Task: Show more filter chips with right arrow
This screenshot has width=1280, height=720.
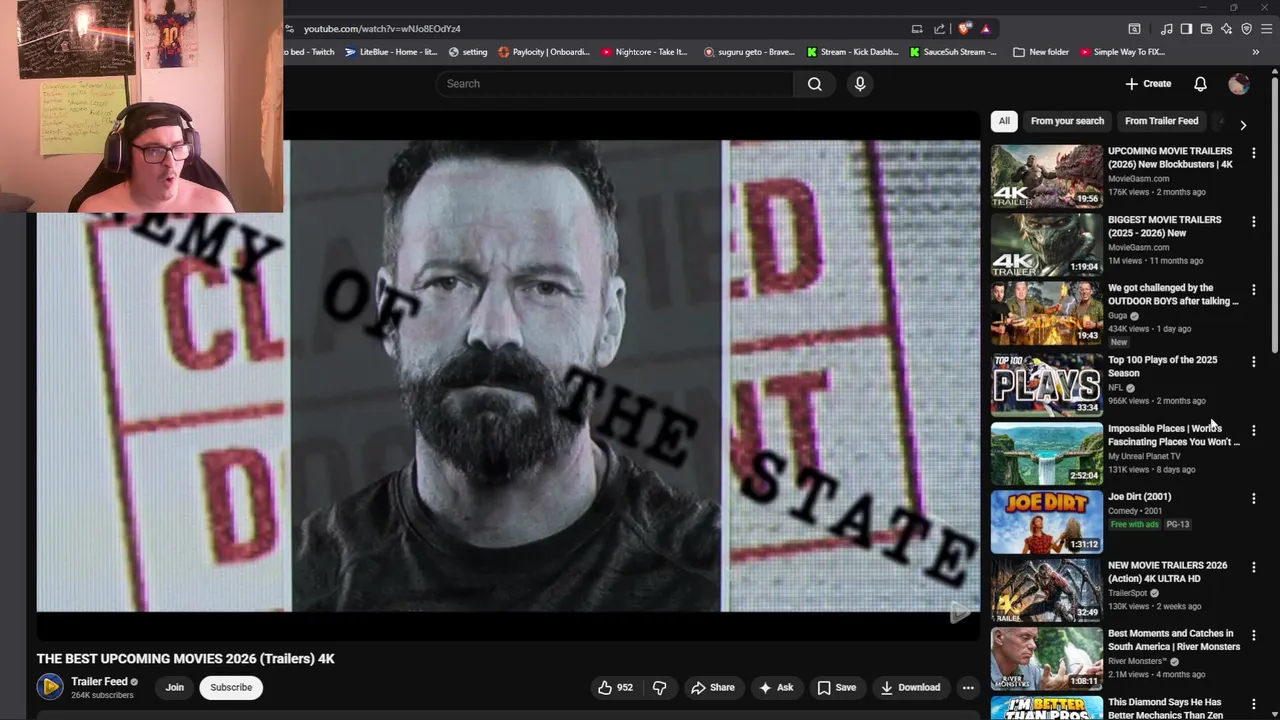Action: (x=1243, y=125)
